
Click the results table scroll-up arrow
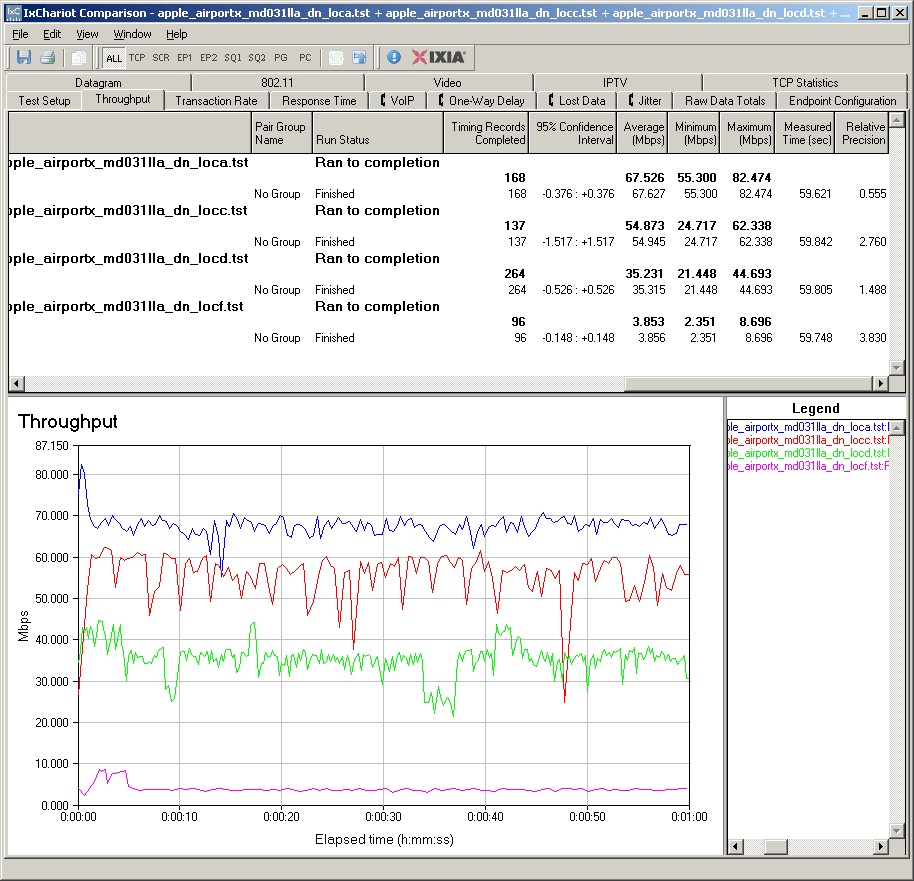897,120
